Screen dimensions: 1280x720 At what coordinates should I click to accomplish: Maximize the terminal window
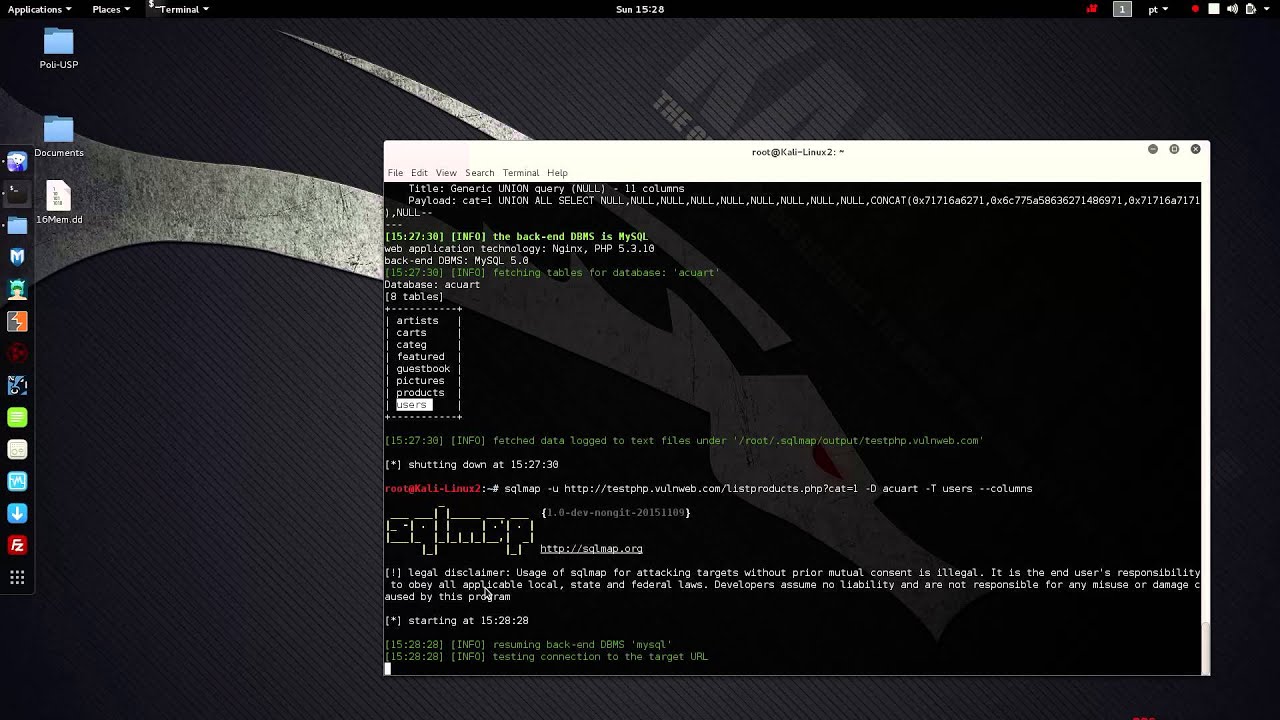tap(1174, 149)
